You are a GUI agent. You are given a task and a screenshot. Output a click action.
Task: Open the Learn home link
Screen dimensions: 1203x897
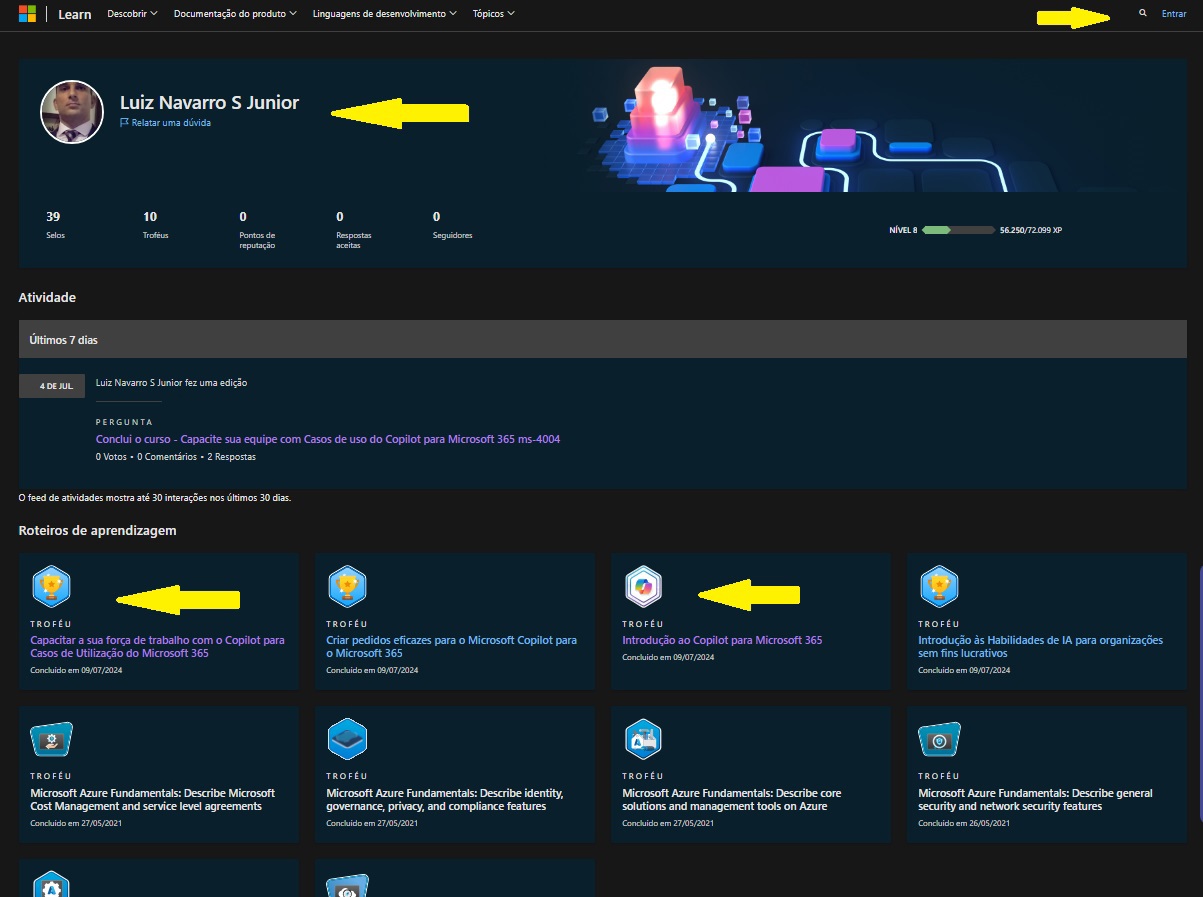(73, 14)
